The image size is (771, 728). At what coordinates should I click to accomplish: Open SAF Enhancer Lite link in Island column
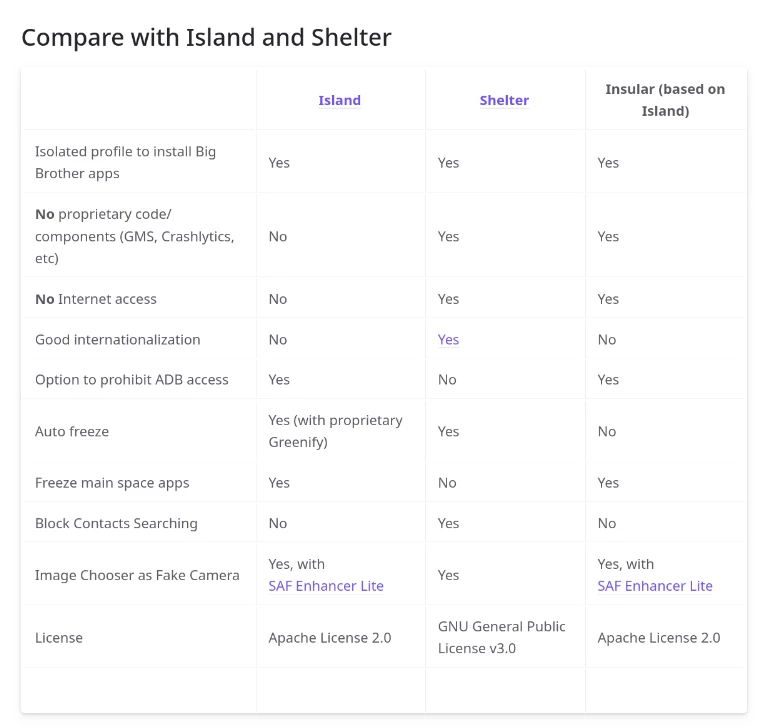pos(326,586)
